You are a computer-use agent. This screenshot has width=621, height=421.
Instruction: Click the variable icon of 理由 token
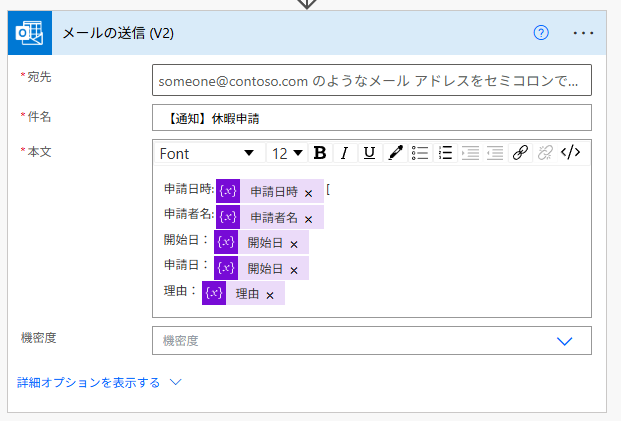214,293
